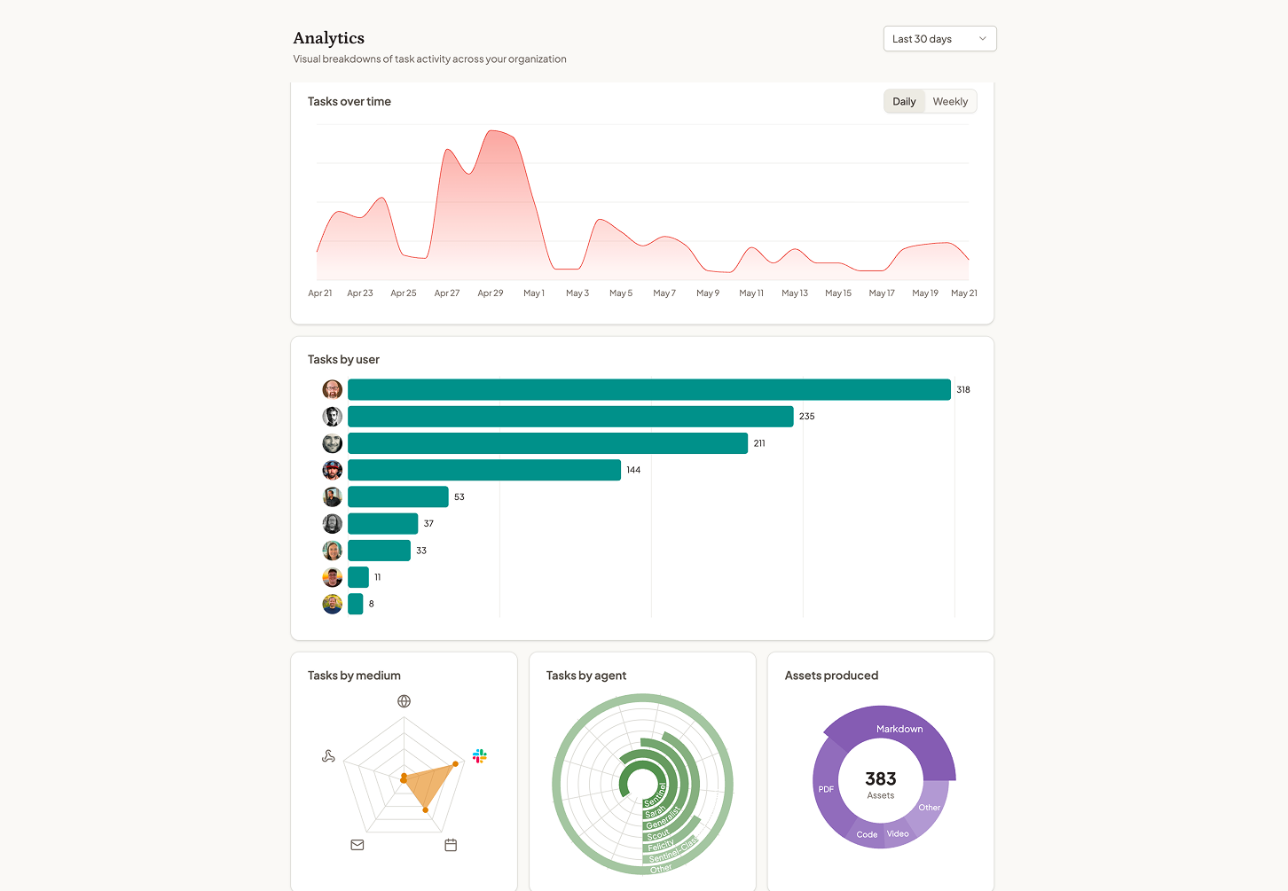Click the May 1 axis label

534,293
